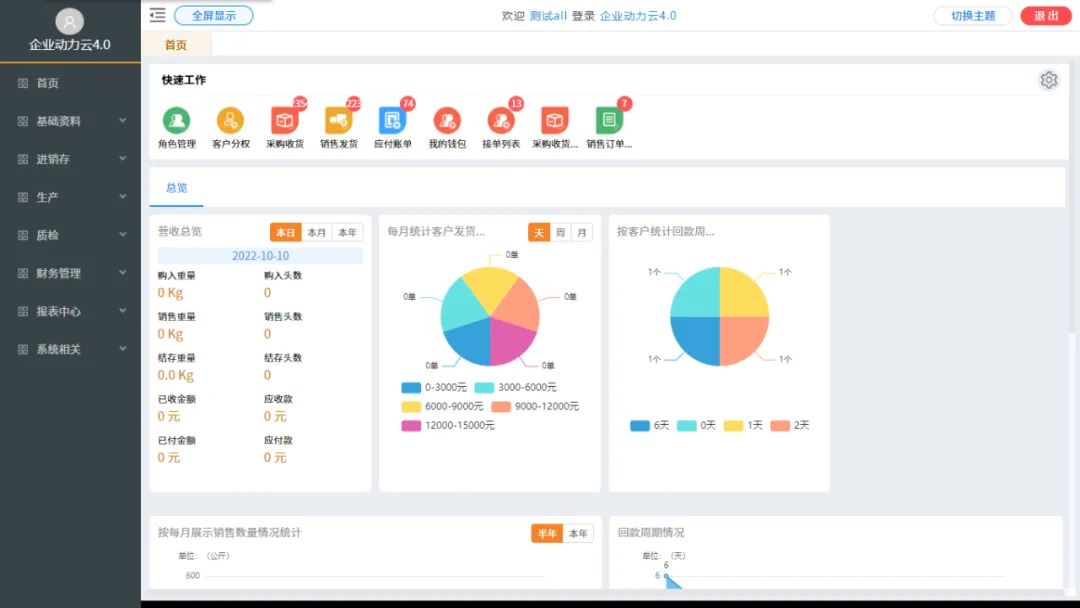
Task: Click the red 退出 button
Action: coord(1045,15)
